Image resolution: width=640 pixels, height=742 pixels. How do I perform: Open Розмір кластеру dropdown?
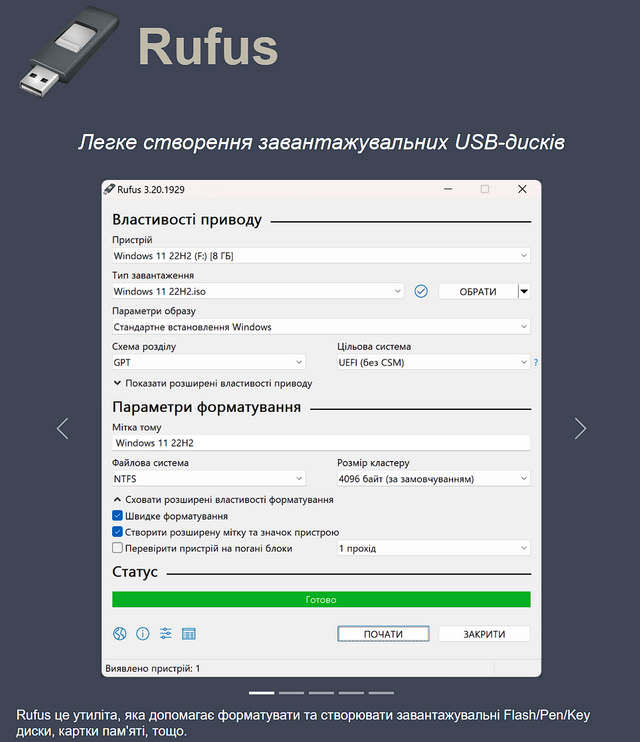(434, 478)
